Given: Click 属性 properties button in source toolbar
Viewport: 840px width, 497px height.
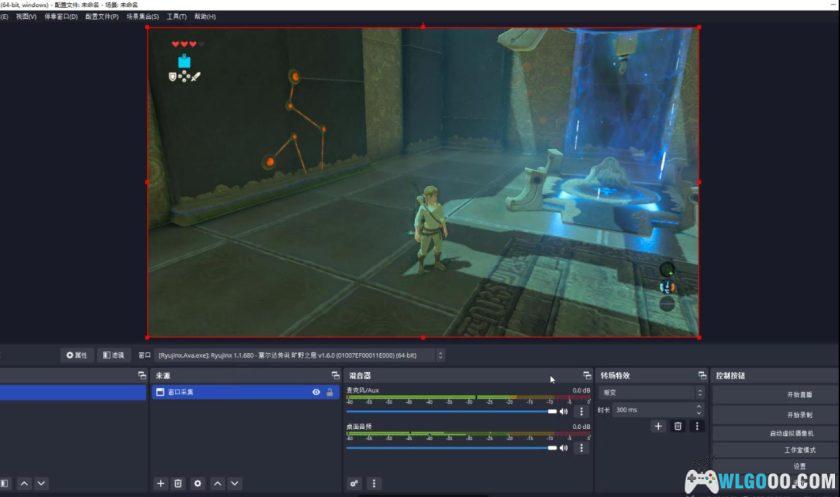Looking at the screenshot, I should pos(77,355).
